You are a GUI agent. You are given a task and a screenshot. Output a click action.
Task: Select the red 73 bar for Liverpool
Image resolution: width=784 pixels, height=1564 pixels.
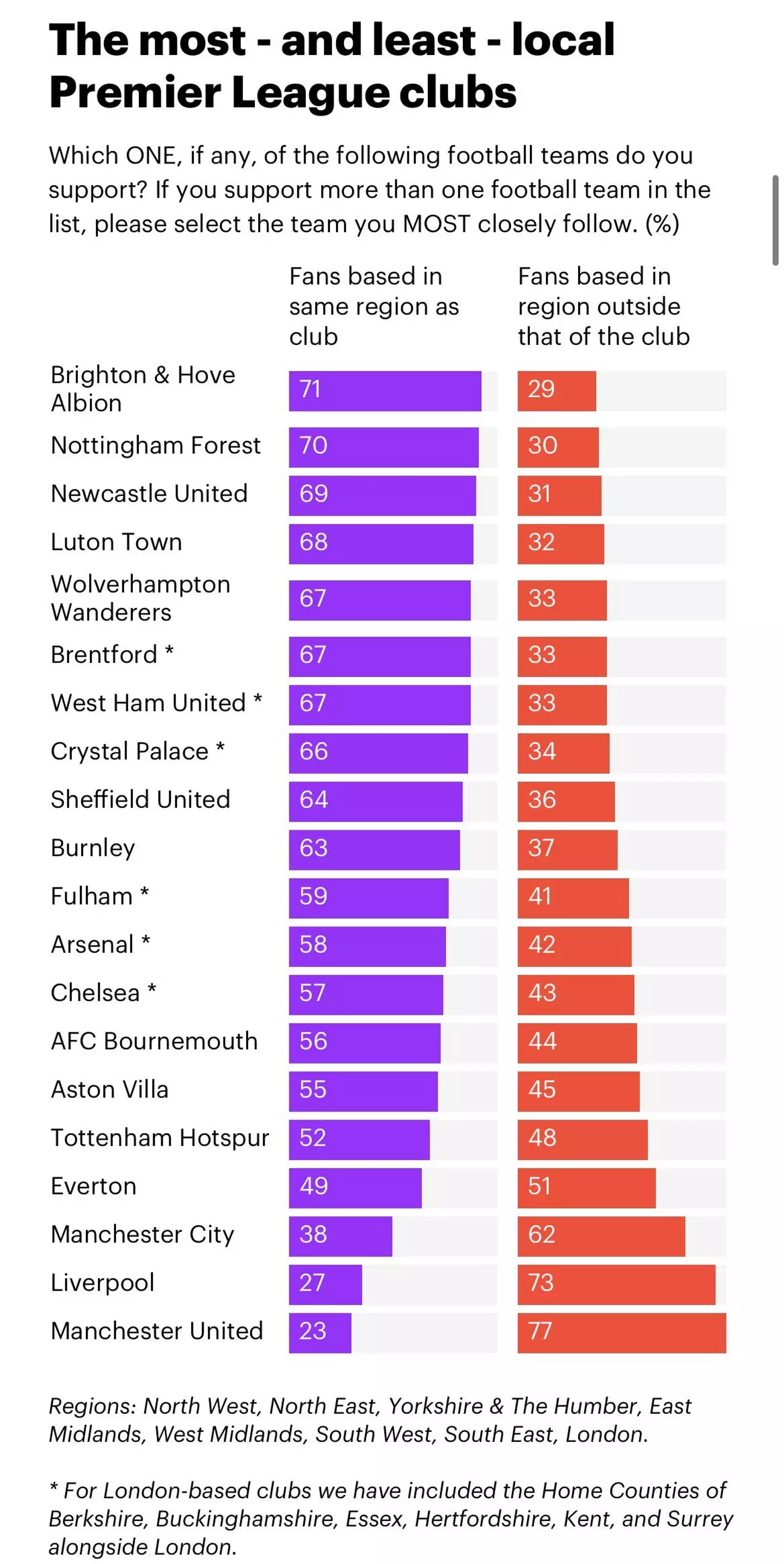pos(616,1285)
